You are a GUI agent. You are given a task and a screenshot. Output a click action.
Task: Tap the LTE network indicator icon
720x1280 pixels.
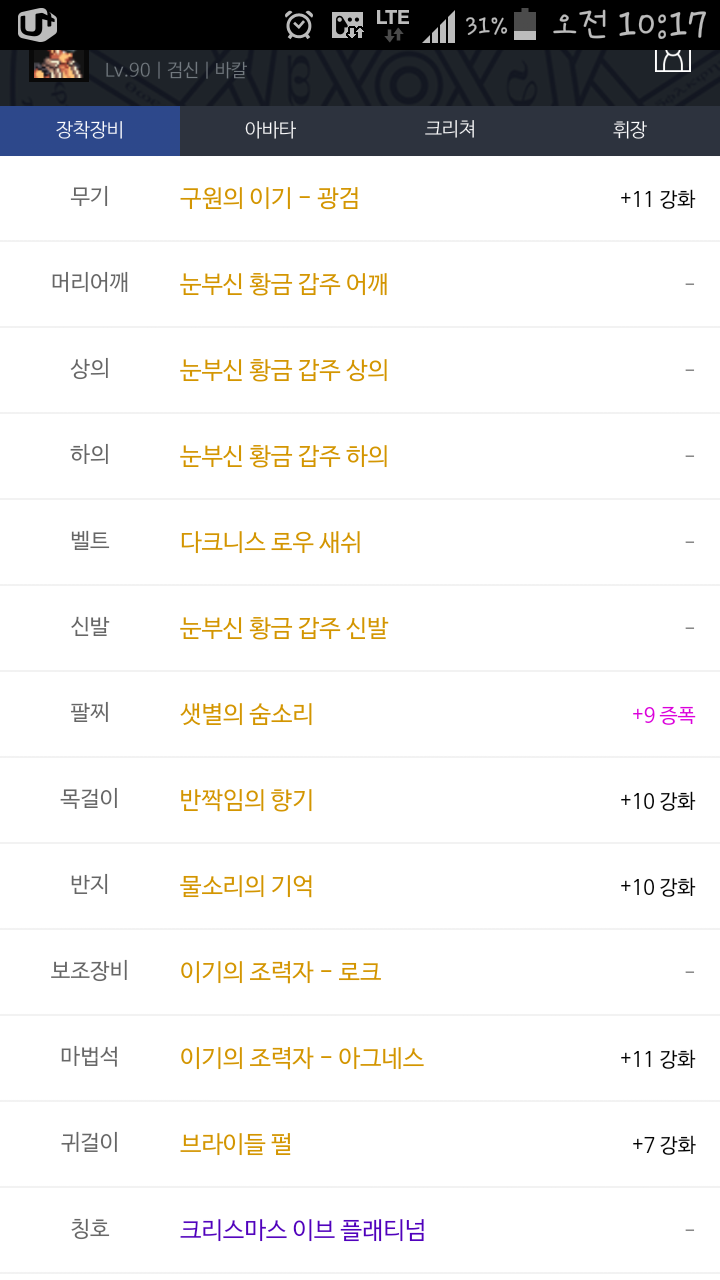[393, 24]
